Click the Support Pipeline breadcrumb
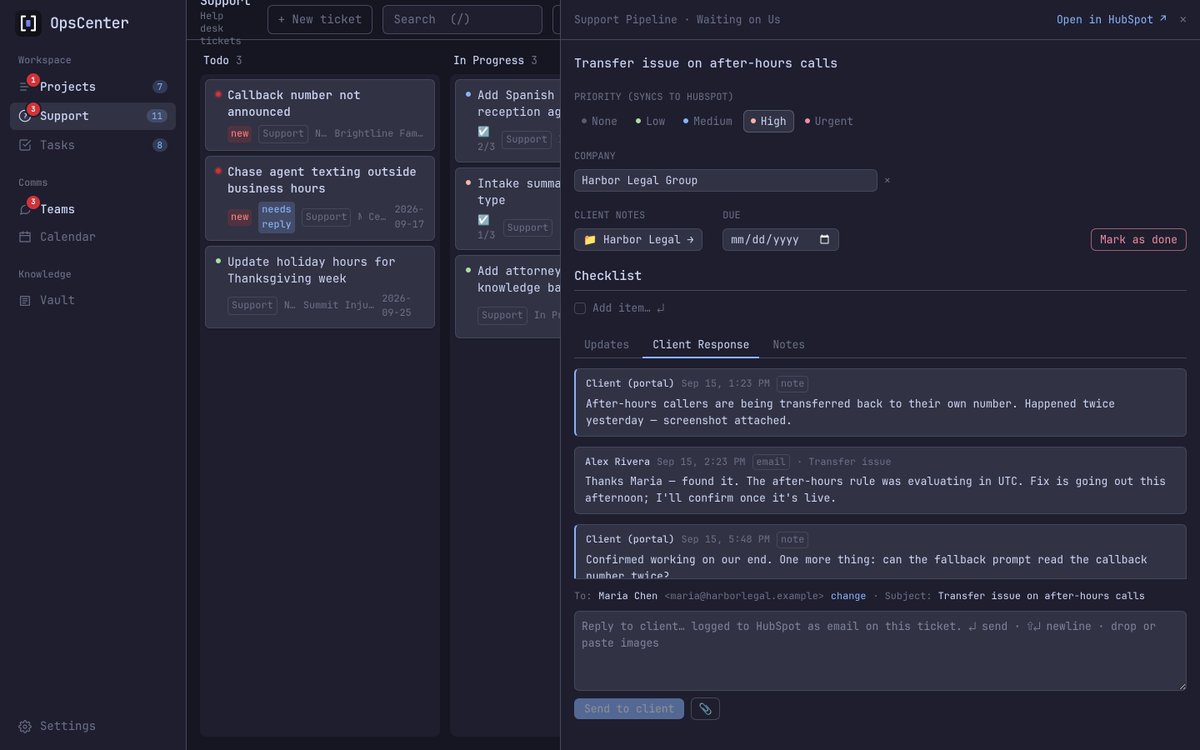This screenshot has width=1200, height=750. pos(625,19)
